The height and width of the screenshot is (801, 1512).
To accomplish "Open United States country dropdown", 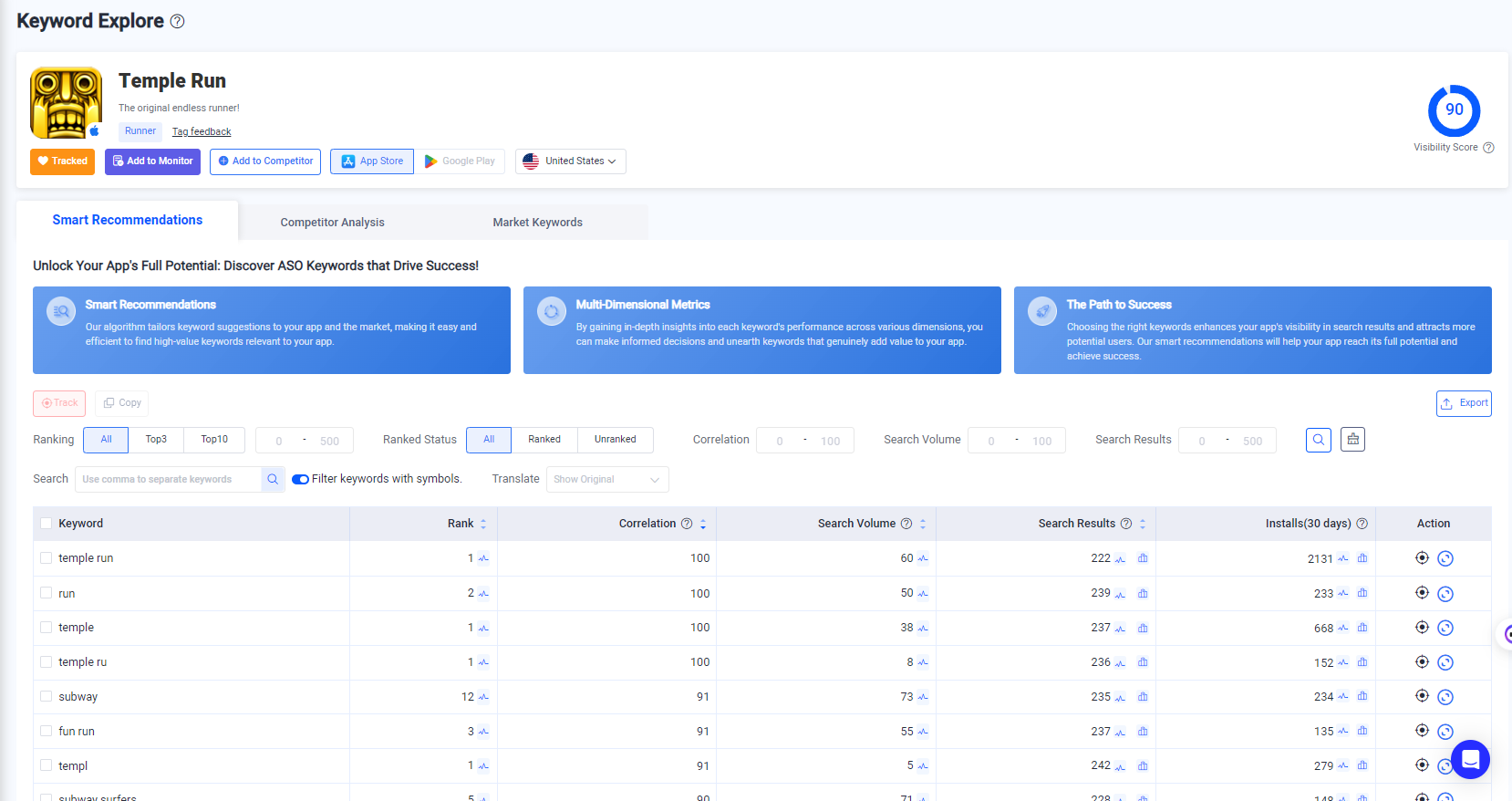I will [571, 161].
